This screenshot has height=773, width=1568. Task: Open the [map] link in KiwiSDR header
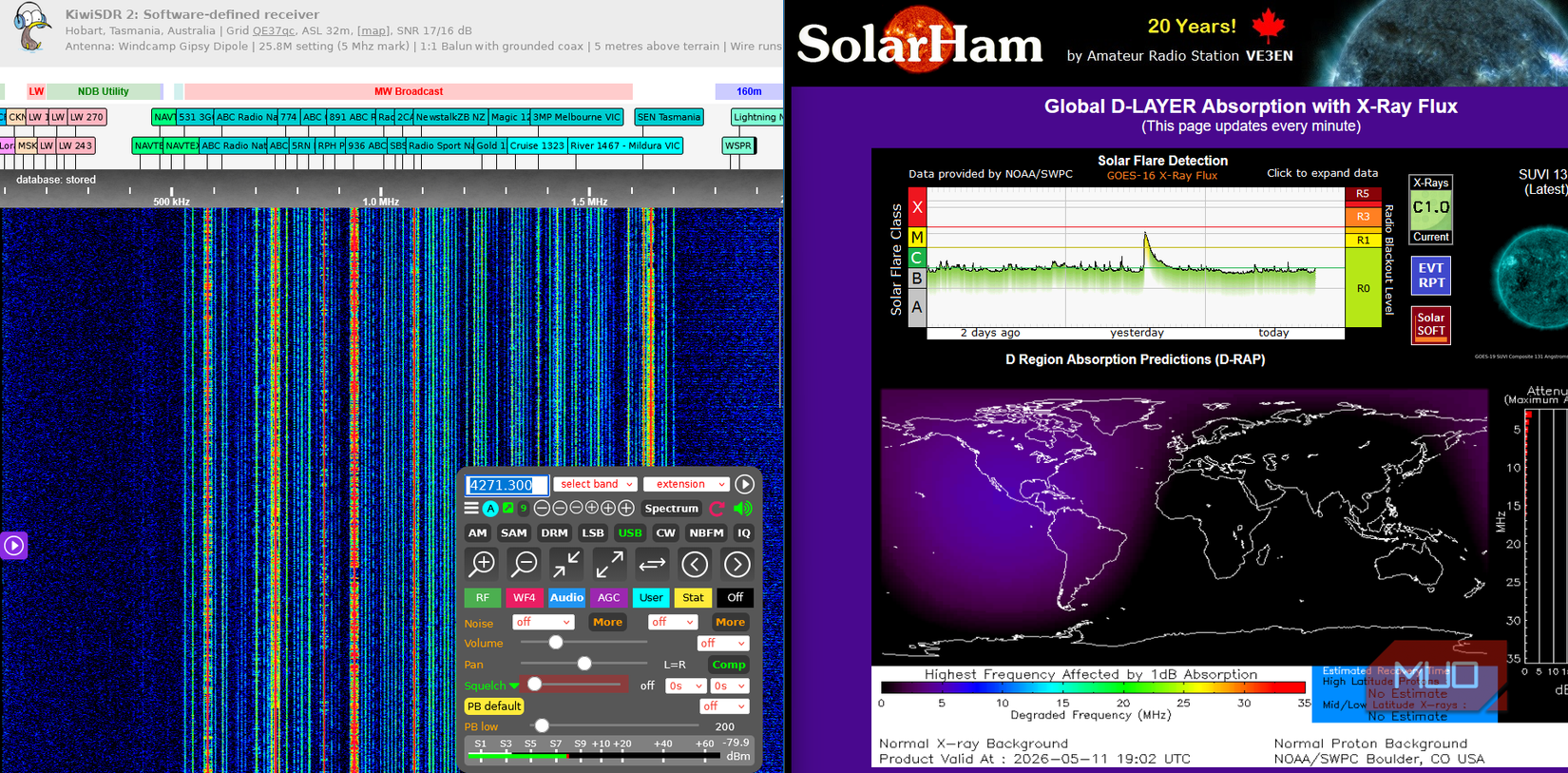click(373, 30)
